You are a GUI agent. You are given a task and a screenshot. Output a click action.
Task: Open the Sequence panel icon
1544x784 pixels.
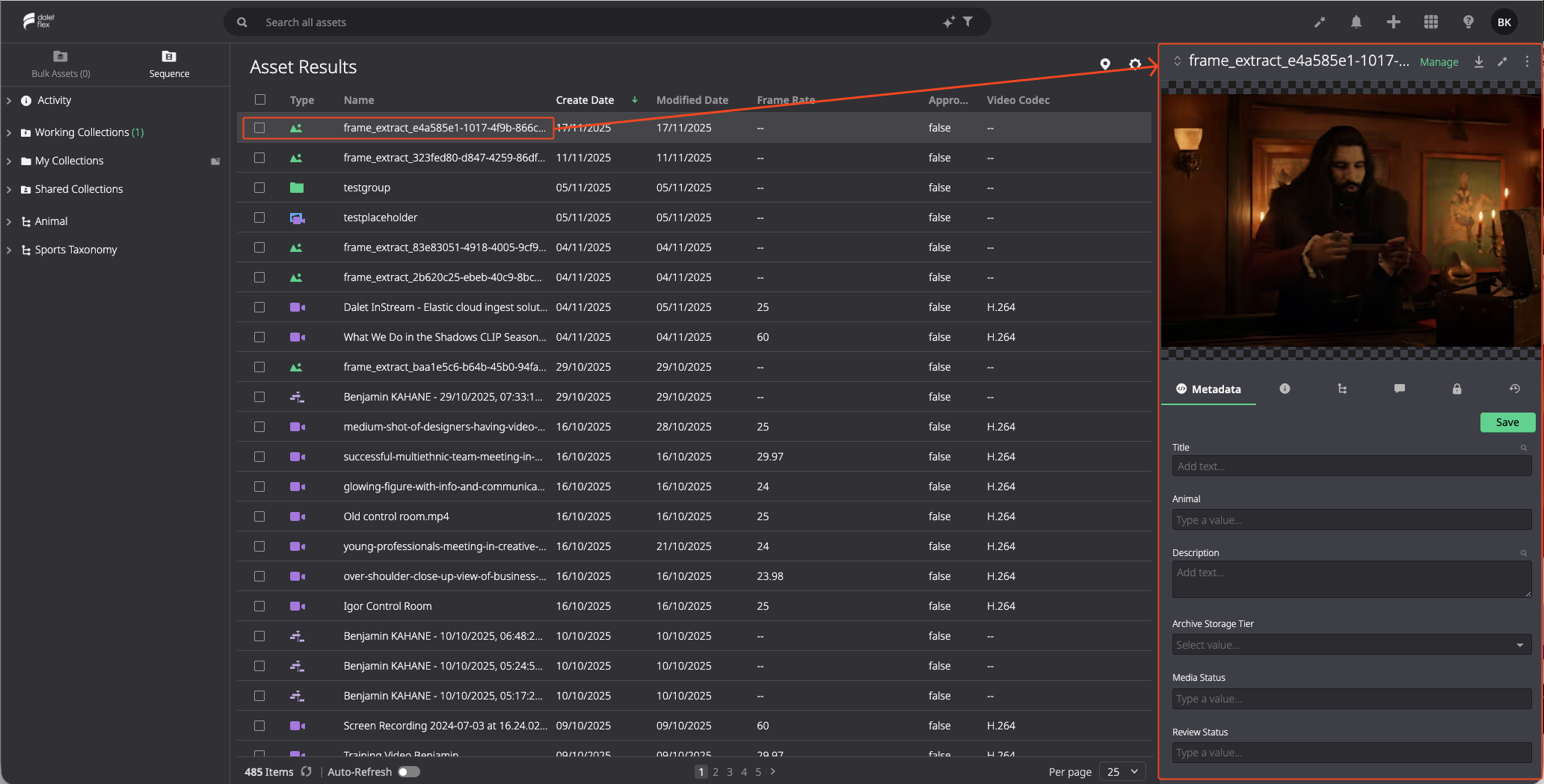pyautogui.click(x=169, y=56)
